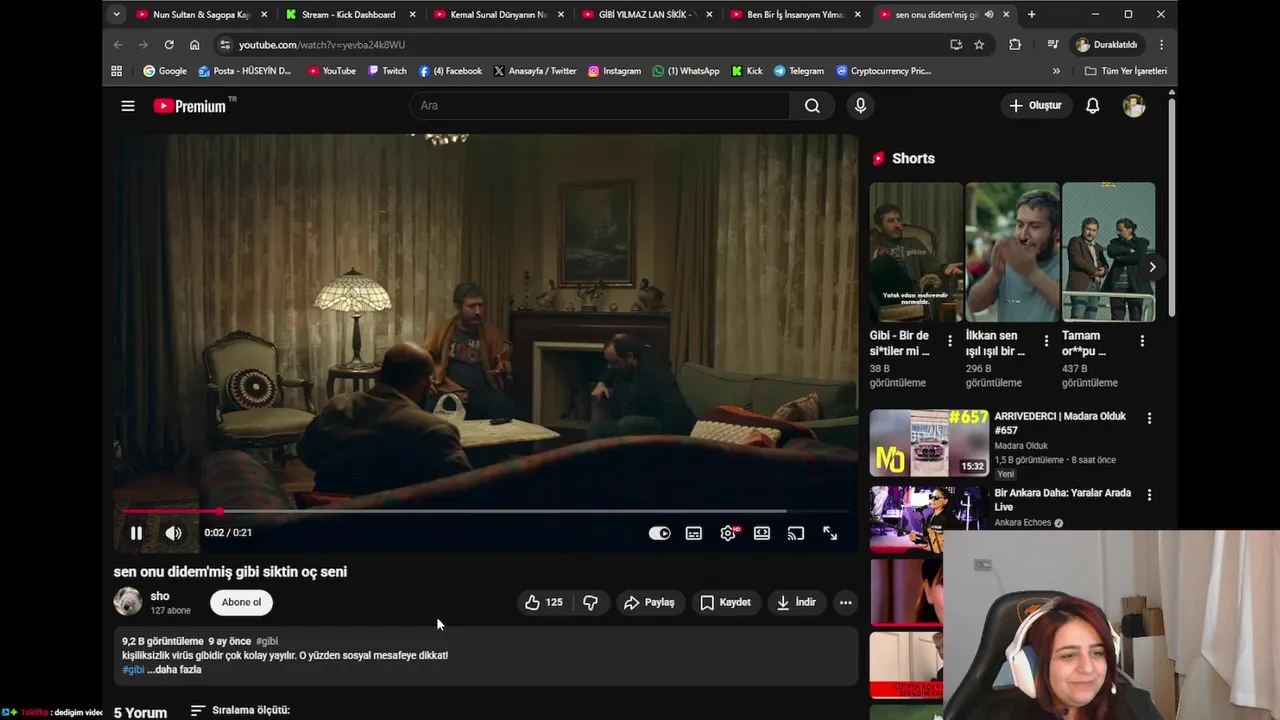
Task: Switch to theater mode
Action: (x=762, y=533)
